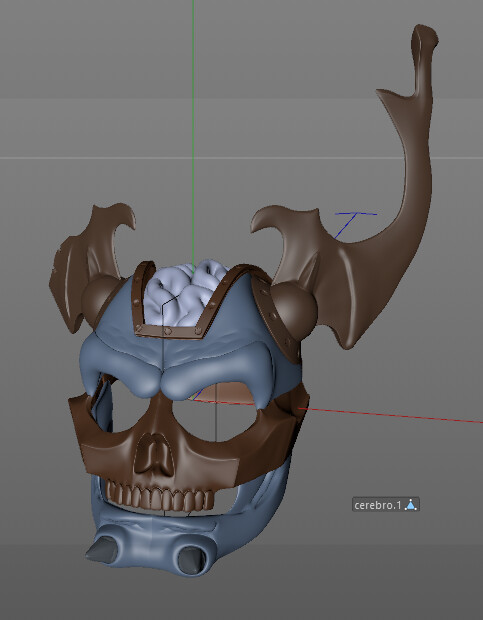Screen dimensions: 483x620
Task: Click the red X-axis line at right
Action: tap(391, 415)
